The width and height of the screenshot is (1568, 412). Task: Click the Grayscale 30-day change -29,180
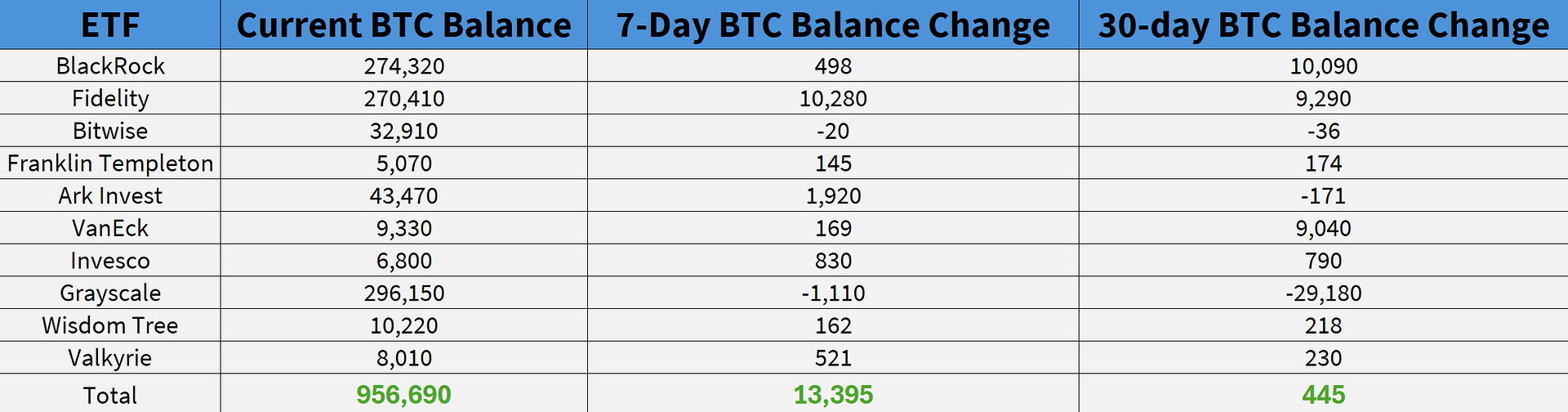click(x=1323, y=293)
